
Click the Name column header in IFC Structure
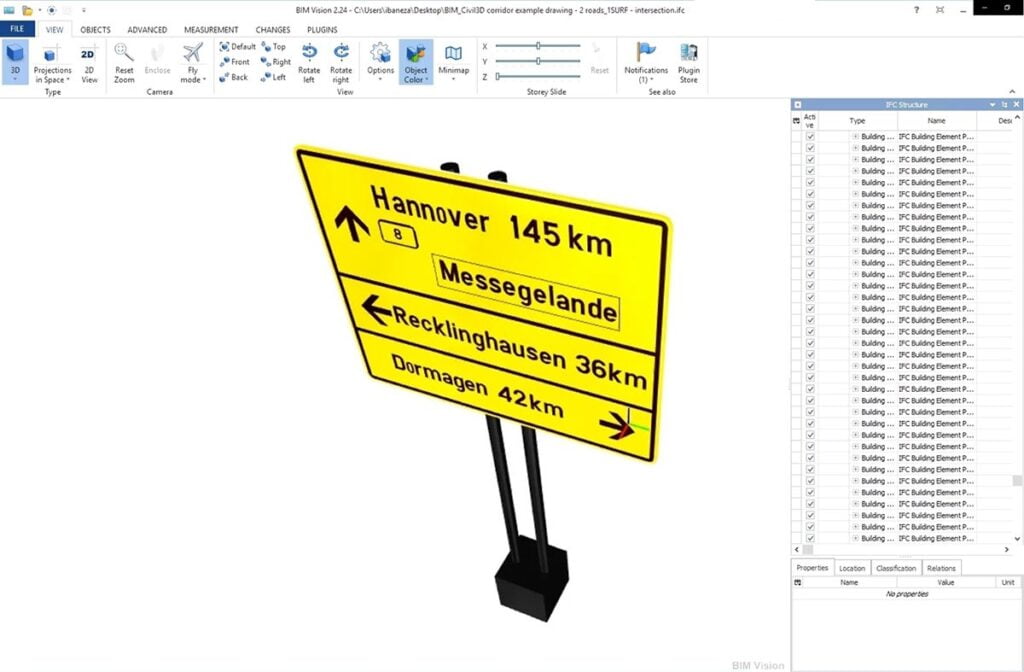[935, 120]
